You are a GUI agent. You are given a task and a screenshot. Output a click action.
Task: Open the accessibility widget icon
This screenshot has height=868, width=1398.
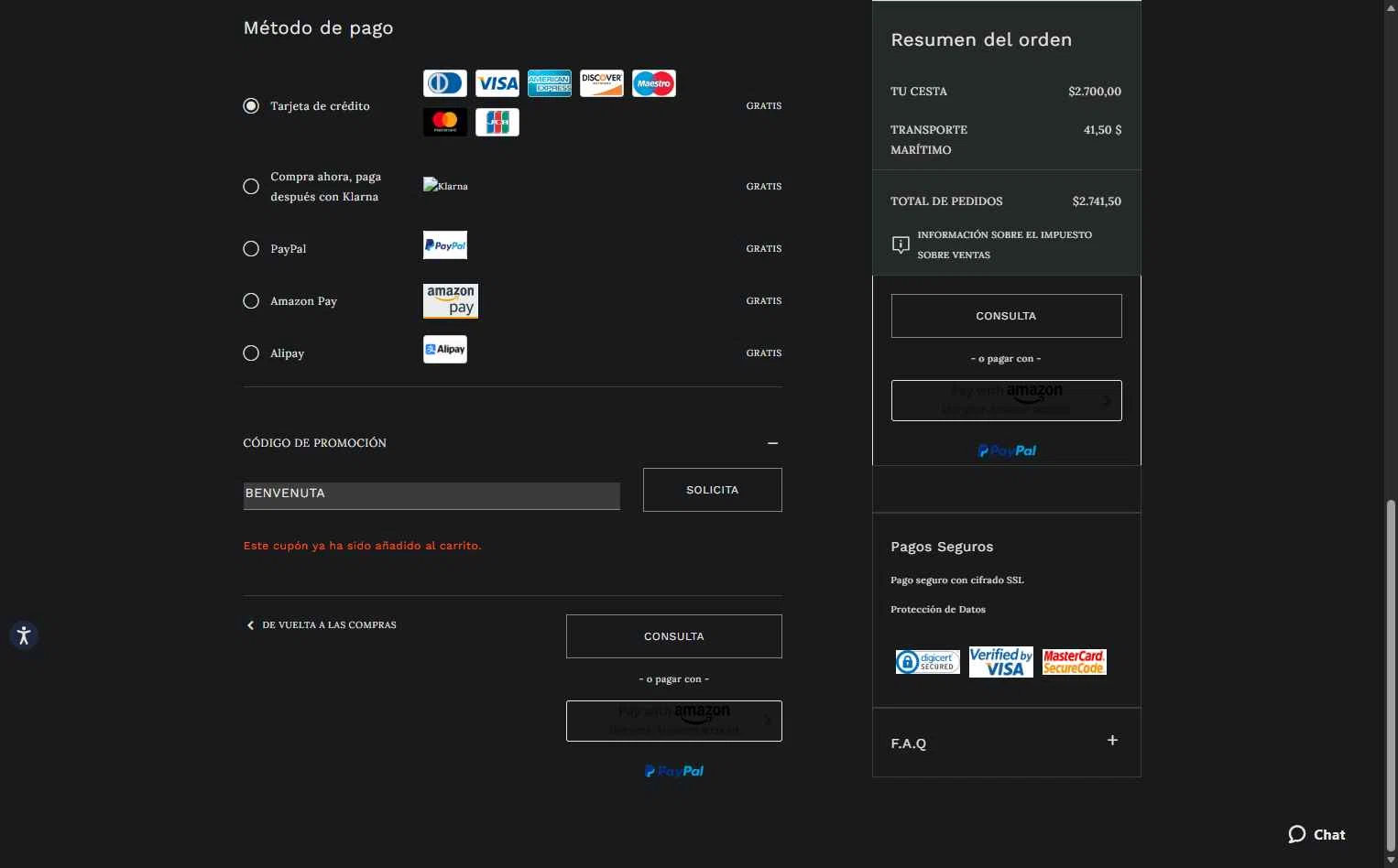click(24, 635)
